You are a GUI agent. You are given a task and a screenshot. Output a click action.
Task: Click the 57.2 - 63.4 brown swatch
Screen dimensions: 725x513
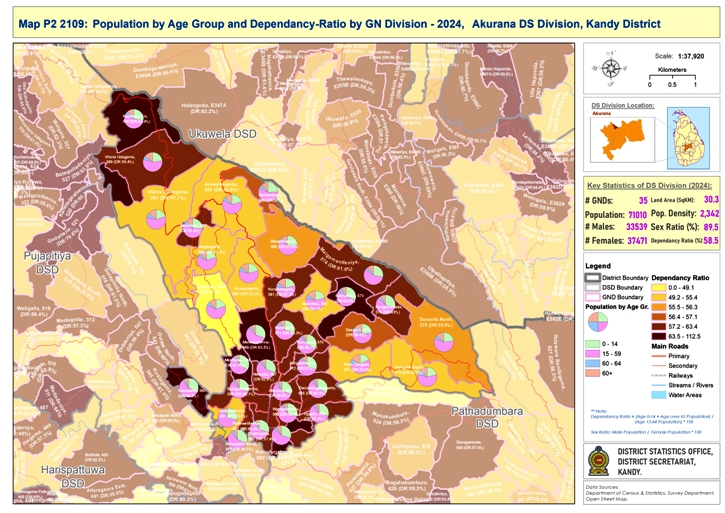point(658,327)
